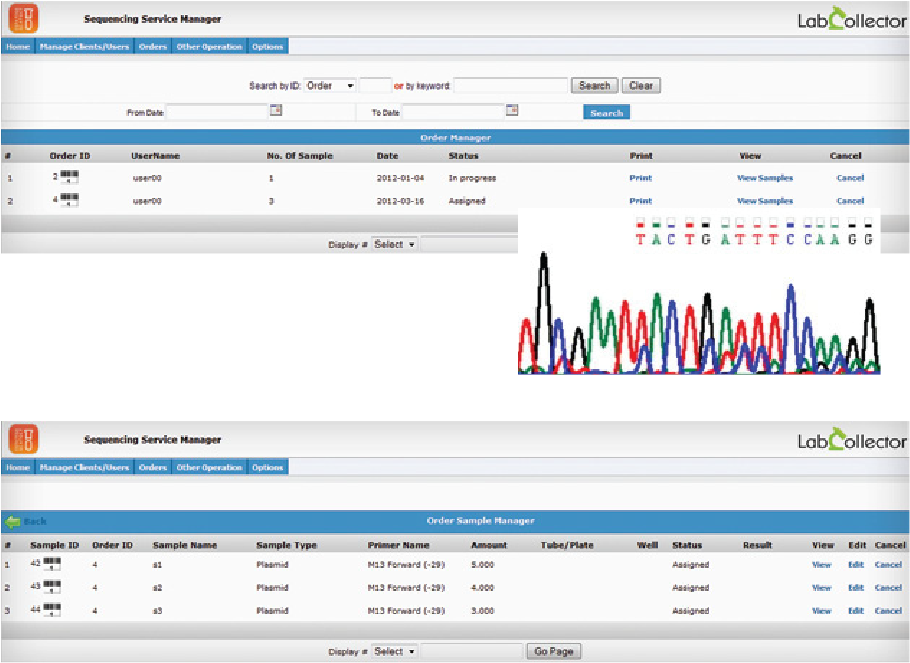910x663 pixels.
Task: Click Primer Name column header
Action: pyautogui.click(x=398, y=545)
